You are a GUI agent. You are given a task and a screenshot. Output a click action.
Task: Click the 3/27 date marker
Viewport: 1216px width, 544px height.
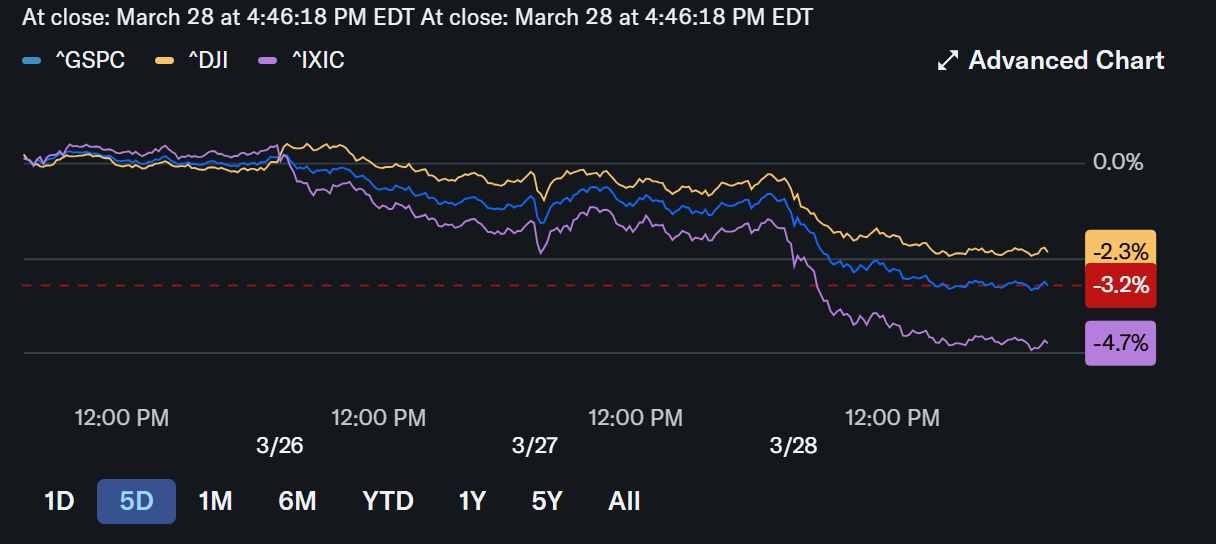535,445
